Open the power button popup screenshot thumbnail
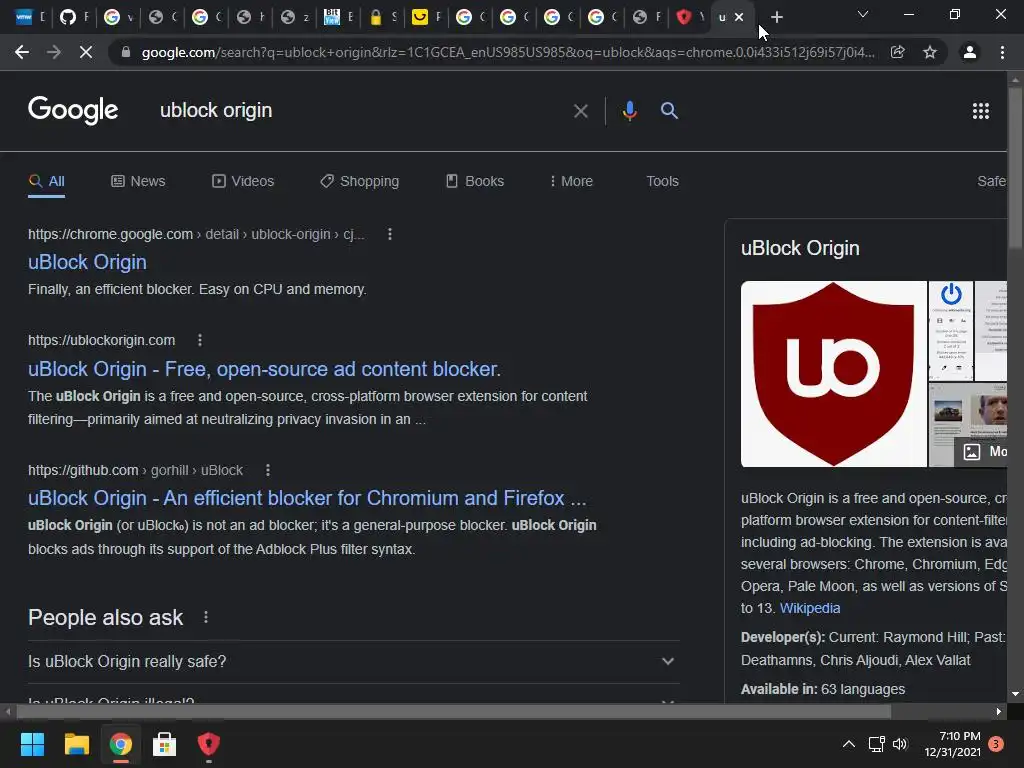The width and height of the screenshot is (1024, 768). click(951, 331)
